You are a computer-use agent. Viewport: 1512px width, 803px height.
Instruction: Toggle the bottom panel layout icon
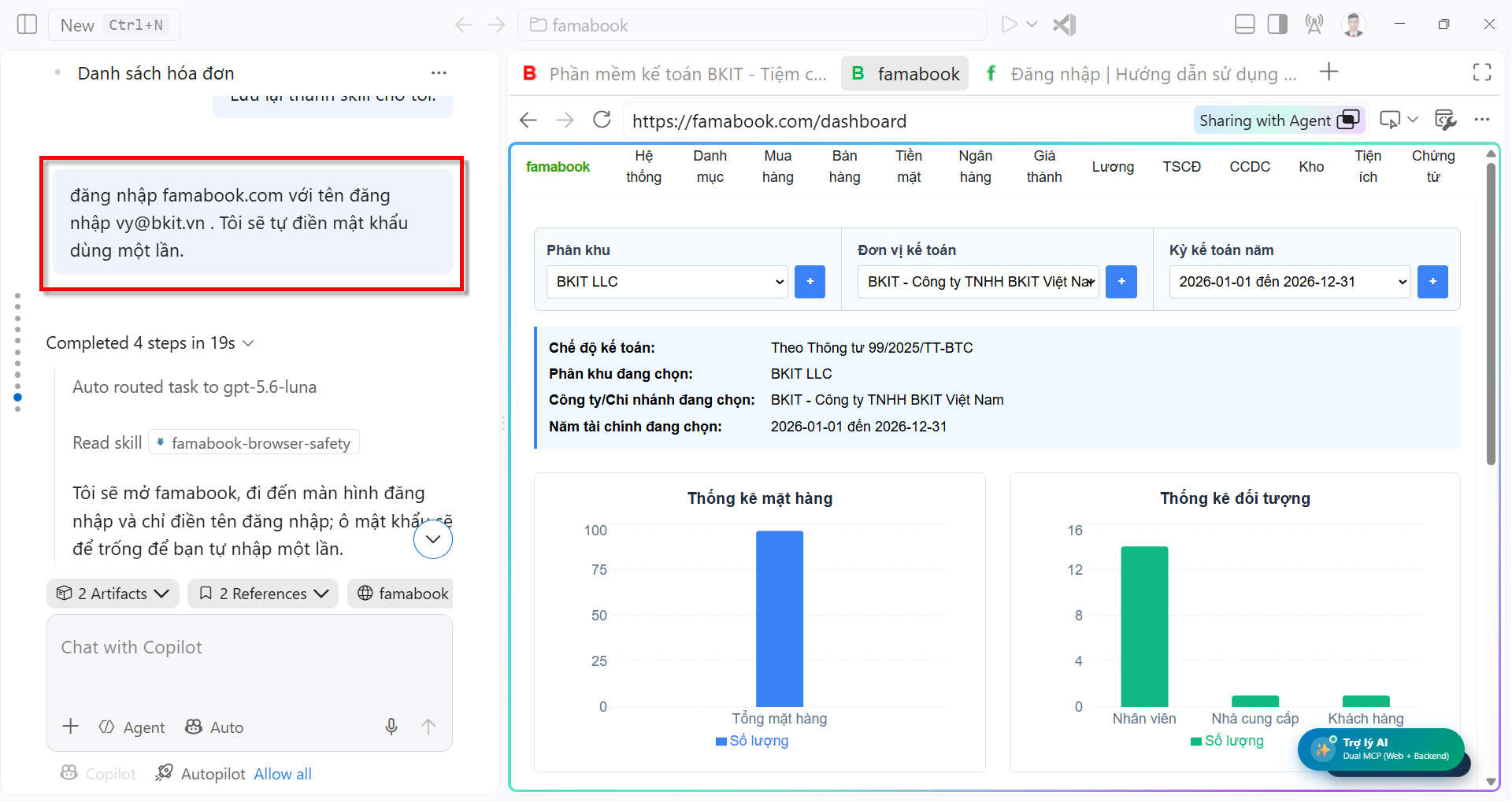click(1245, 24)
